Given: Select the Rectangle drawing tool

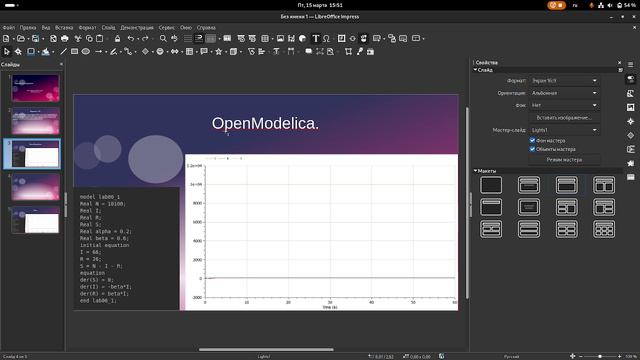Looking at the screenshot, I should (74, 51).
